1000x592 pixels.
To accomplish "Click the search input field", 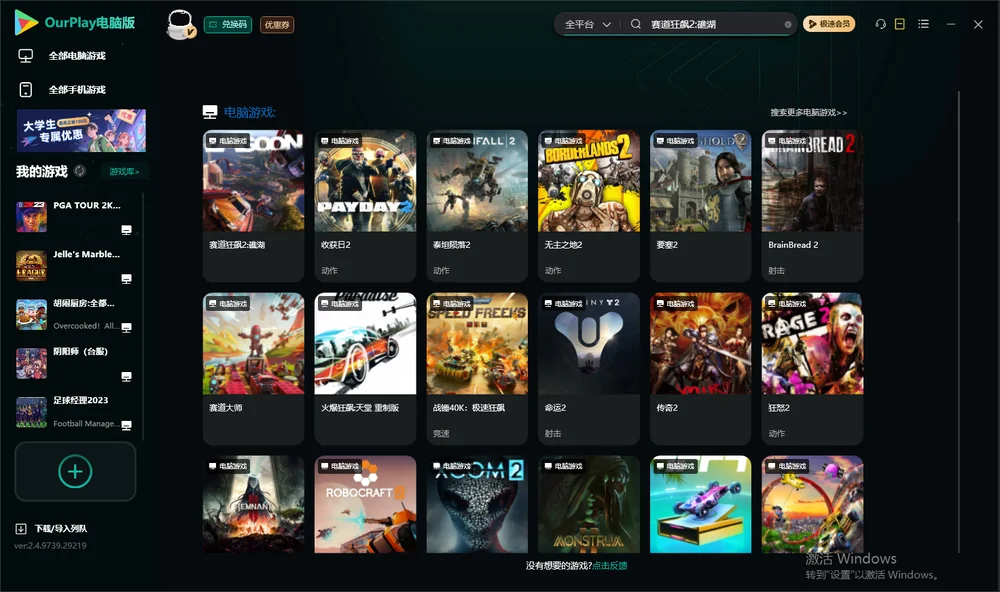I will (716, 24).
